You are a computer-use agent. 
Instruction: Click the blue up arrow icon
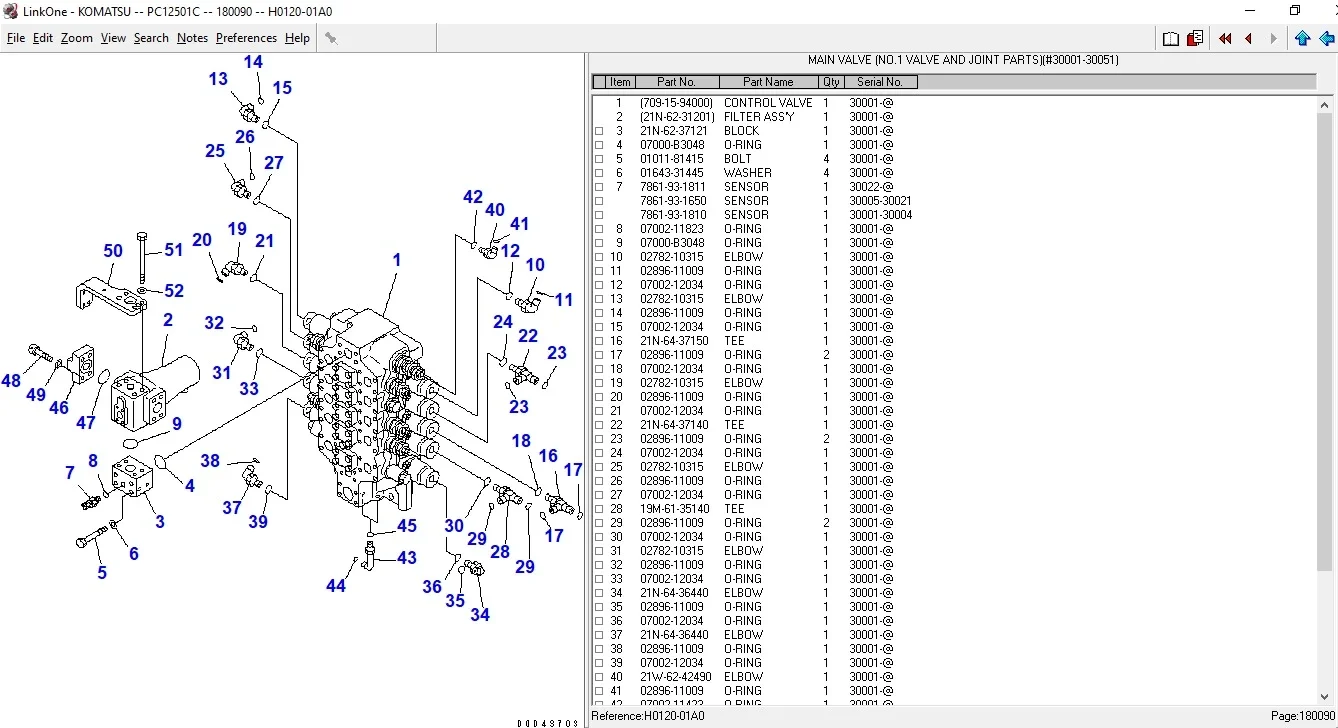1302,39
